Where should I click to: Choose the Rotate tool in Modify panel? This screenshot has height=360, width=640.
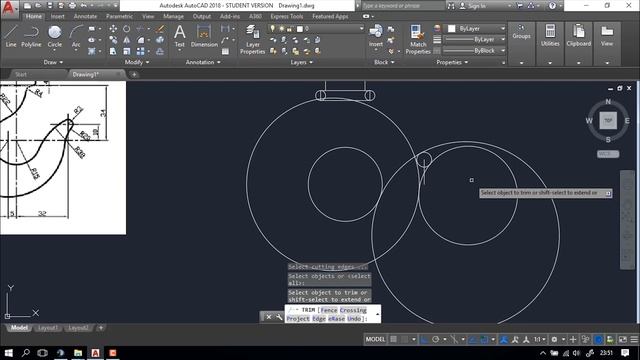tap(127, 29)
